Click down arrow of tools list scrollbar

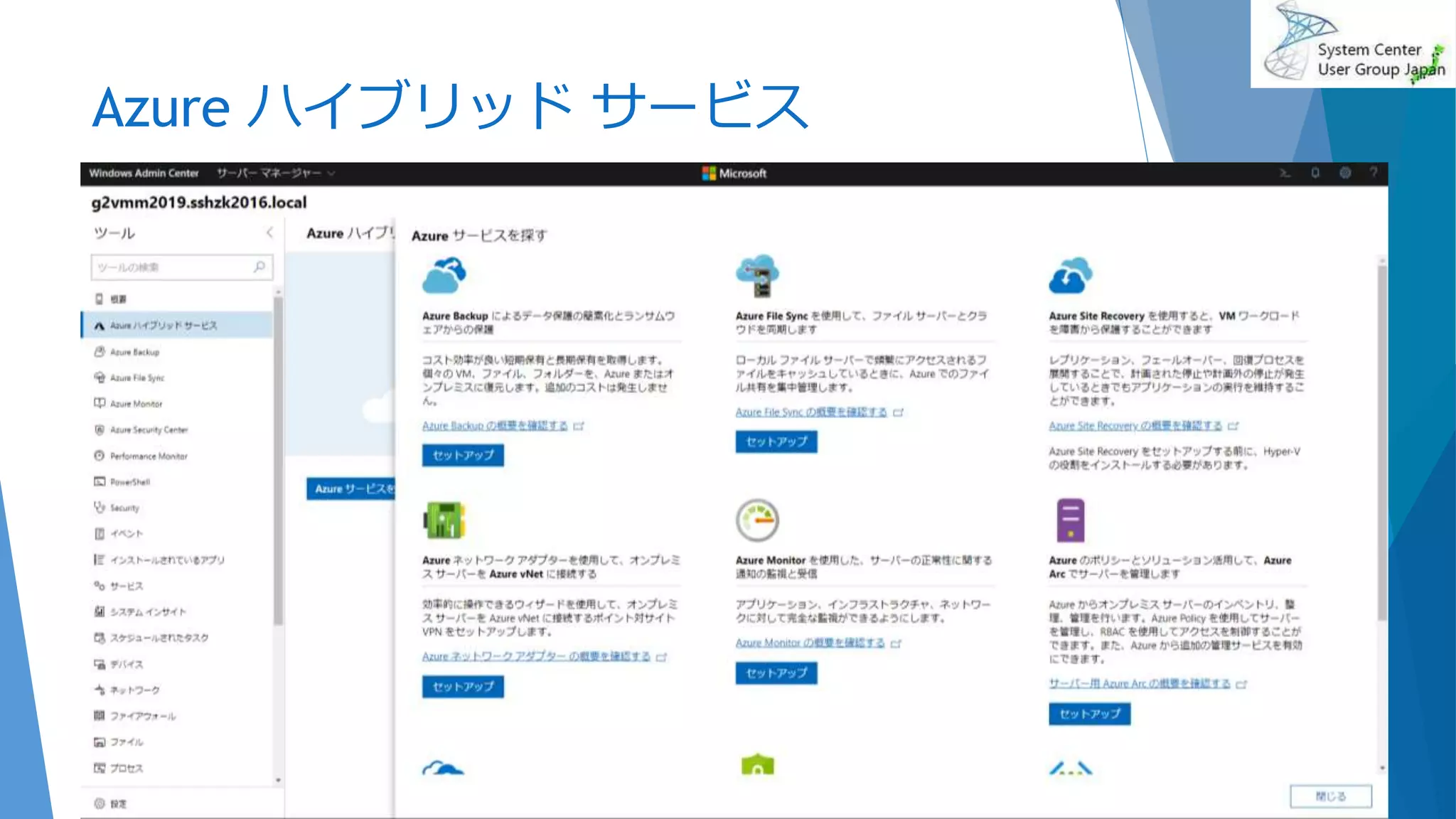click(278, 781)
